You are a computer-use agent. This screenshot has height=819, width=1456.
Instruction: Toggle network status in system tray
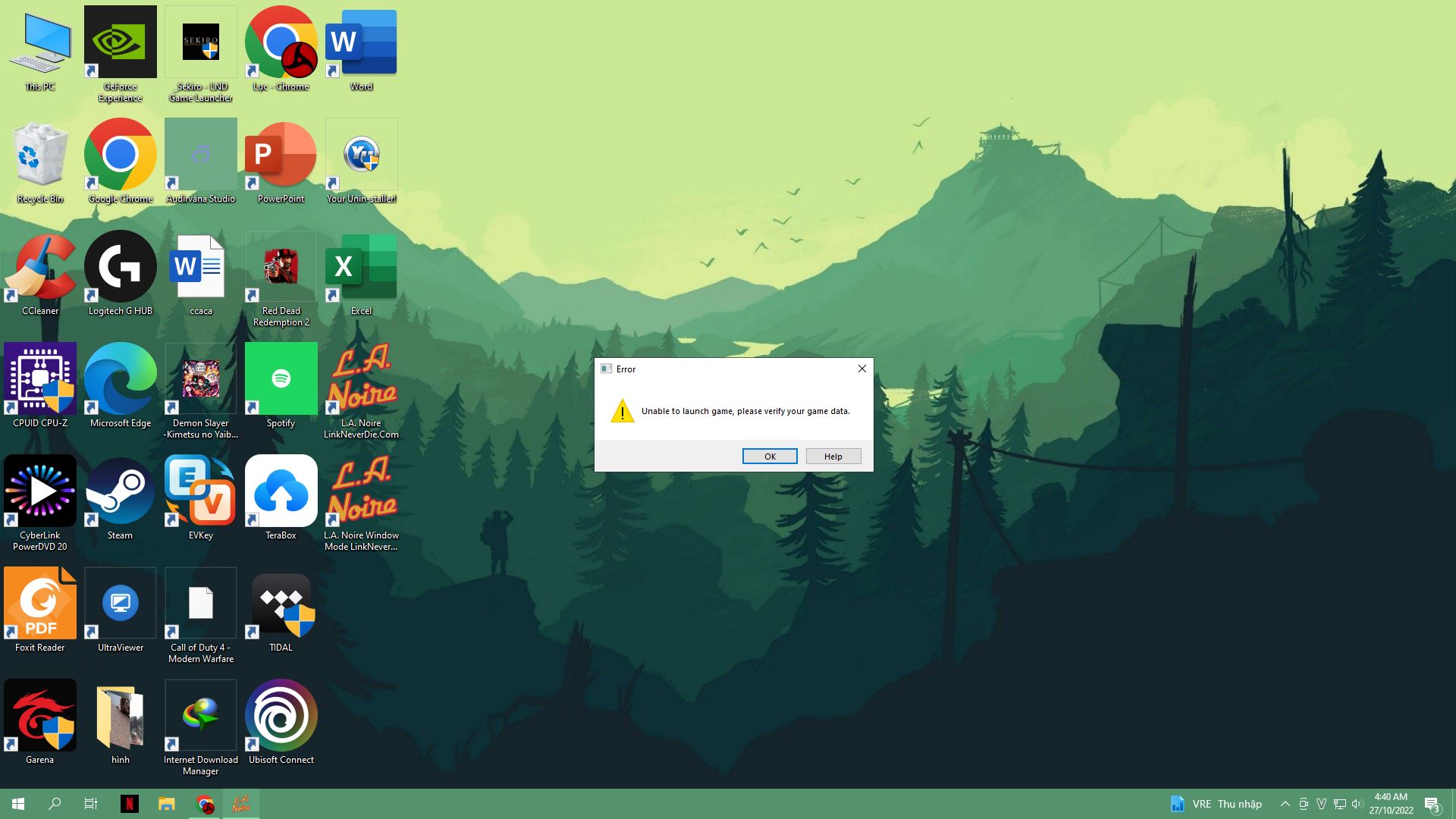click(1339, 803)
